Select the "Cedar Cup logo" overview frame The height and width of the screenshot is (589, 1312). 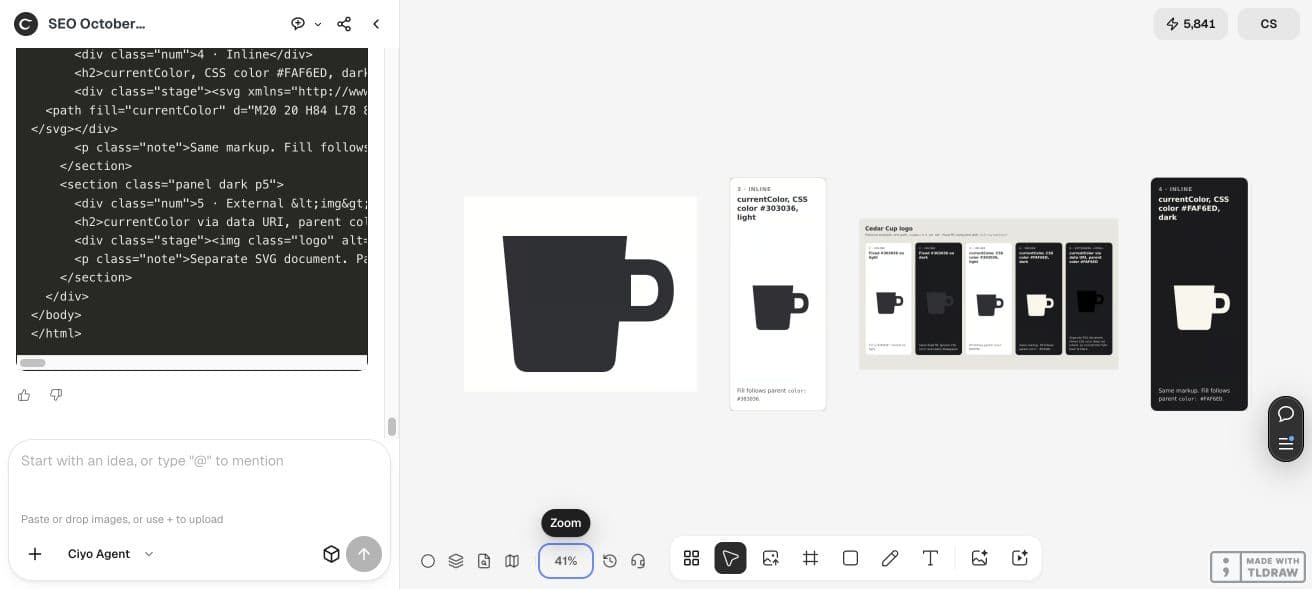click(988, 294)
